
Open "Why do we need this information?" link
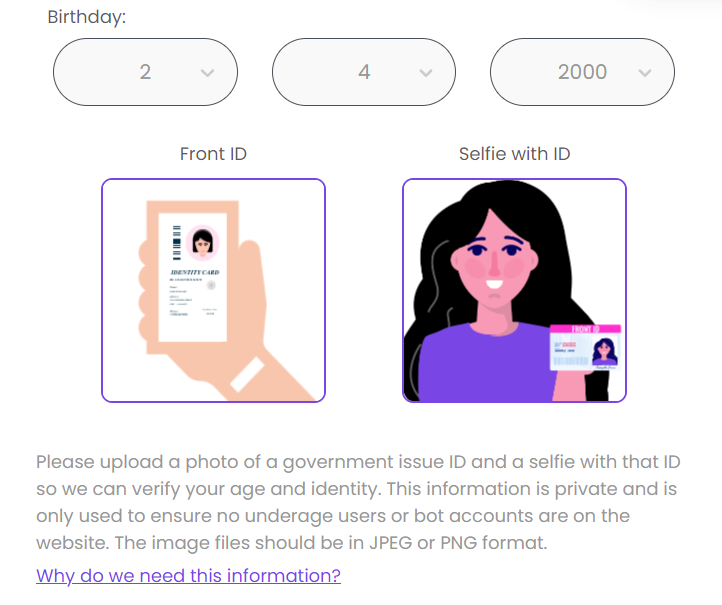pos(188,576)
